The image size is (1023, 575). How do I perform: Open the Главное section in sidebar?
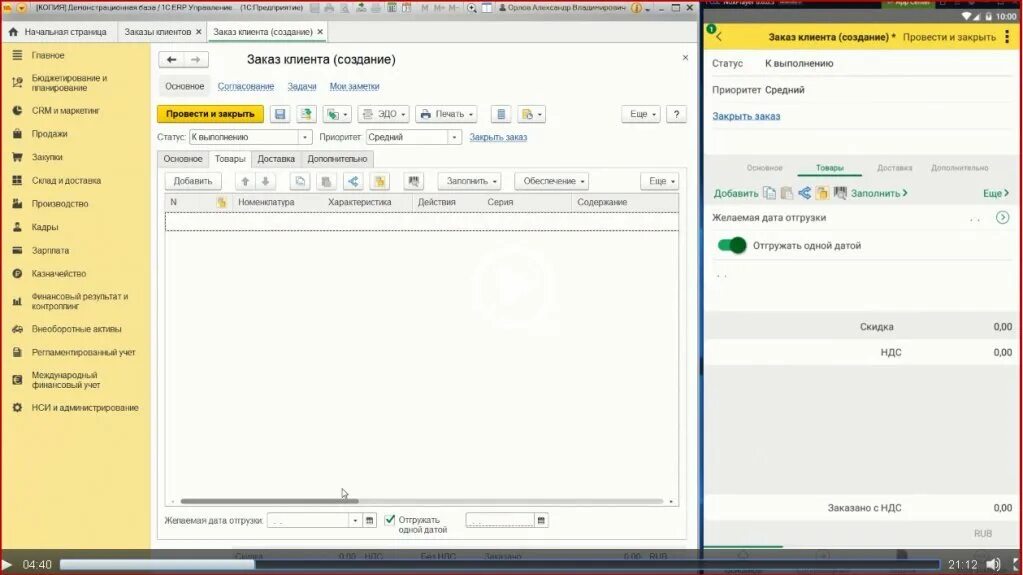tap(48, 55)
